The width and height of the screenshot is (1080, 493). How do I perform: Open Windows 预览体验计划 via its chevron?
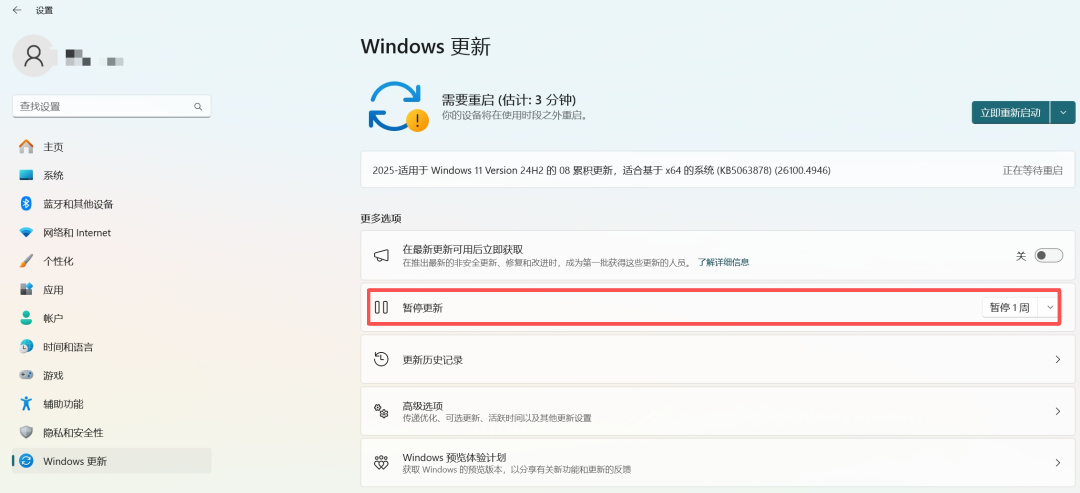tap(1058, 463)
